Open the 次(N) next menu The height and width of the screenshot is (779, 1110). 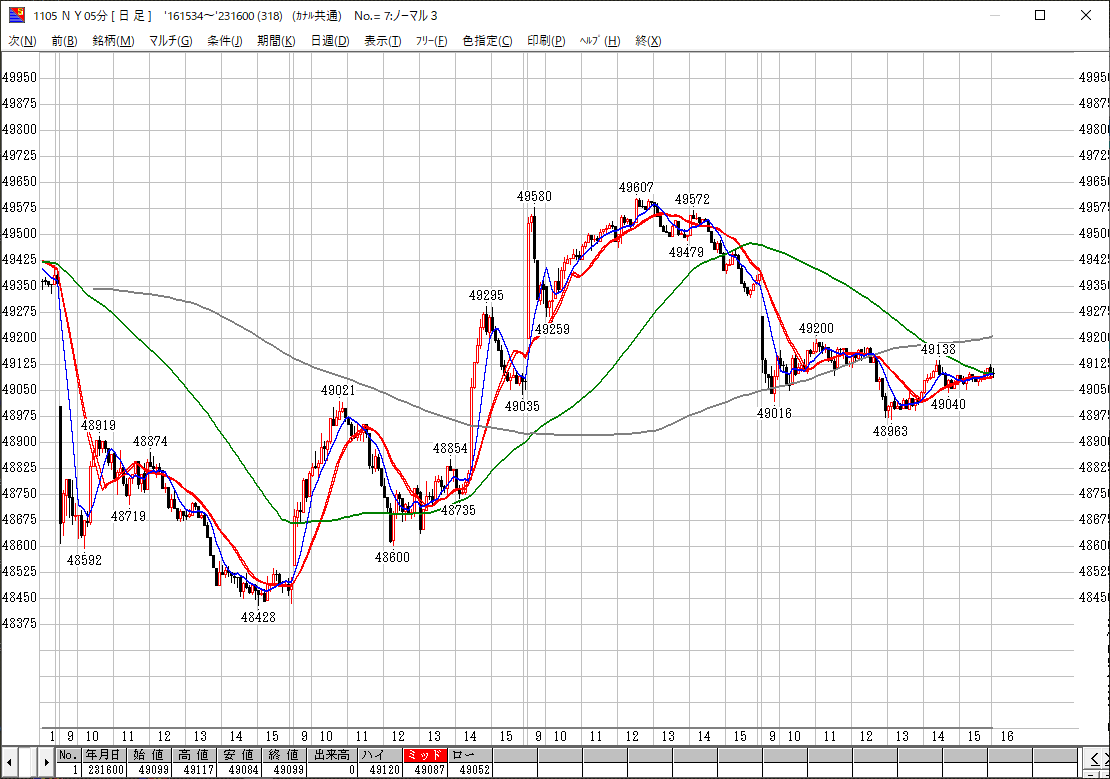(x=22, y=41)
